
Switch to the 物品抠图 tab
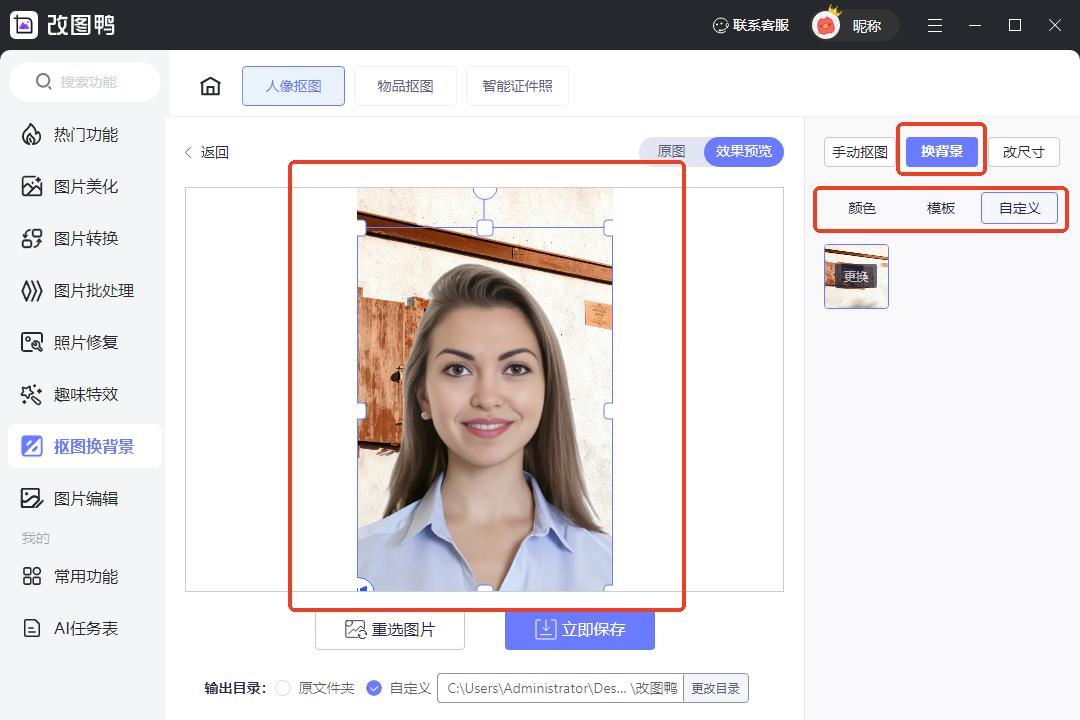(405, 86)
